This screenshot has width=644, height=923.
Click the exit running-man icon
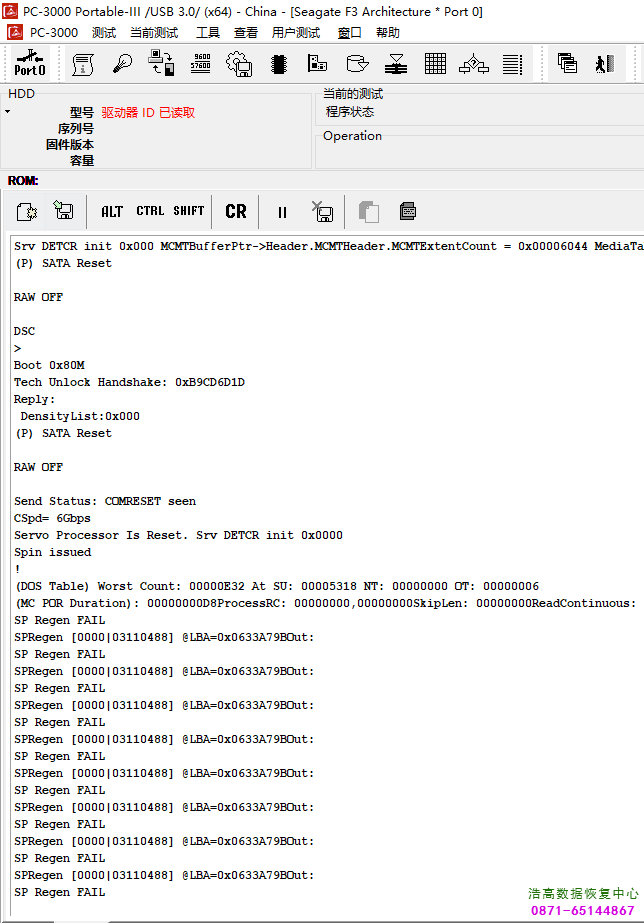coord(603,64)
